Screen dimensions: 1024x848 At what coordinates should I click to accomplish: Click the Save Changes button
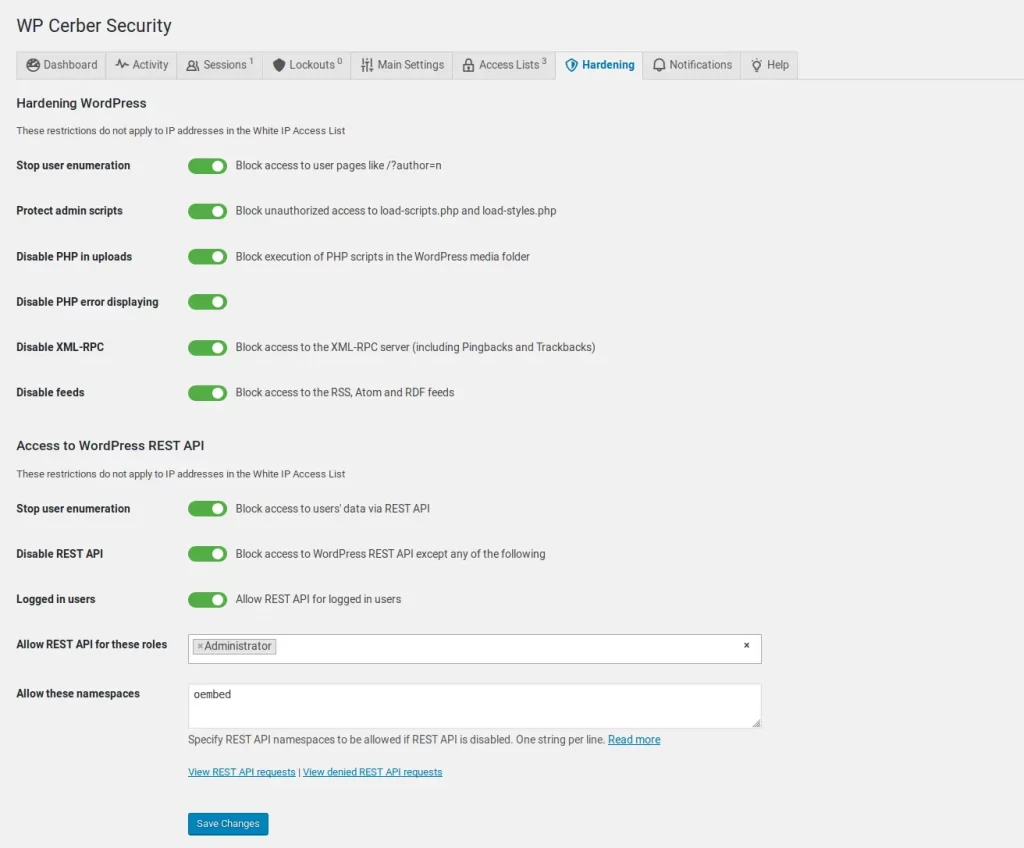228,824
